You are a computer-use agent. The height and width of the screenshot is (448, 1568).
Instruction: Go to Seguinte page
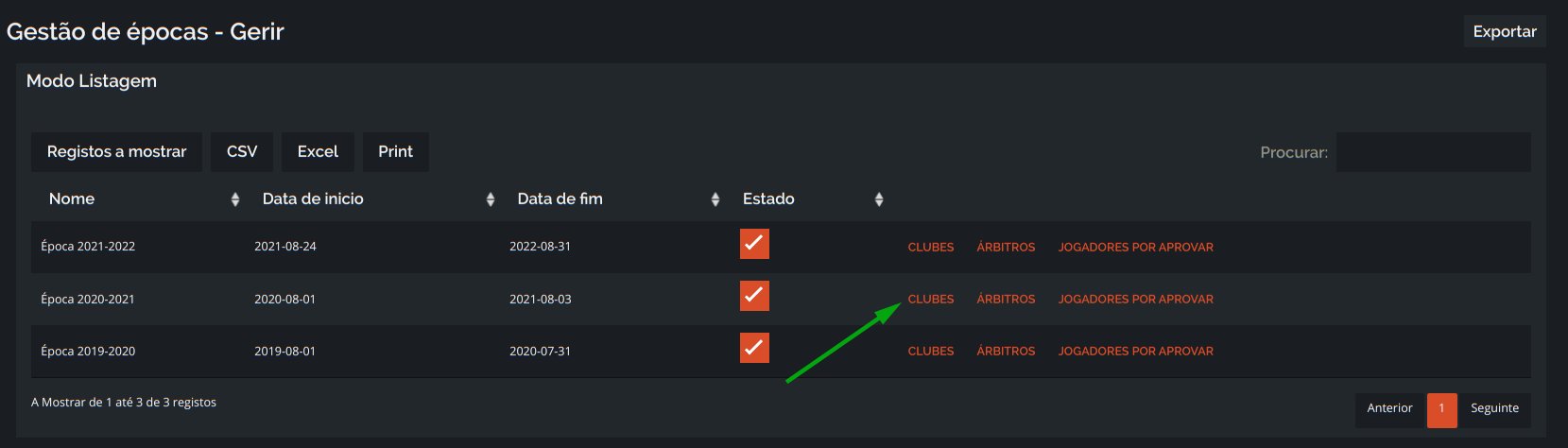pos(1495,409)
